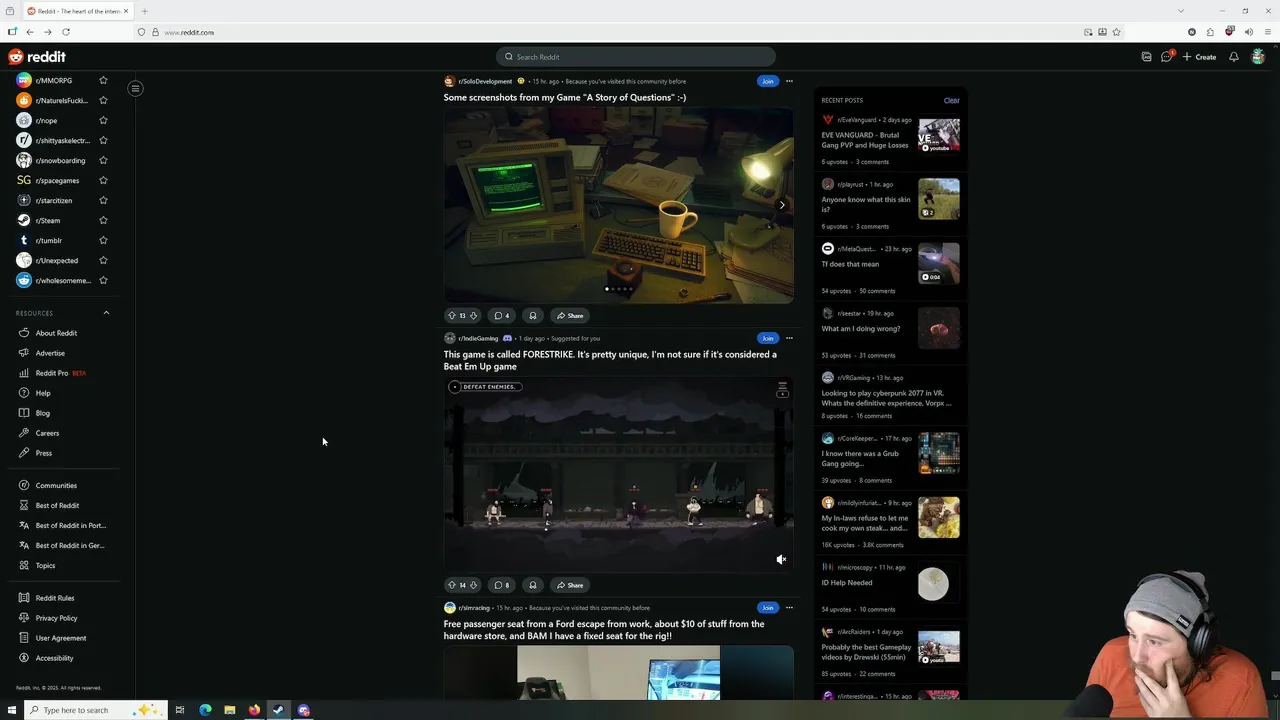Image resolution: width=1280 pixels, height=720 pixels.
Task: Open Communities in sidebar
Action: [56, 485]
